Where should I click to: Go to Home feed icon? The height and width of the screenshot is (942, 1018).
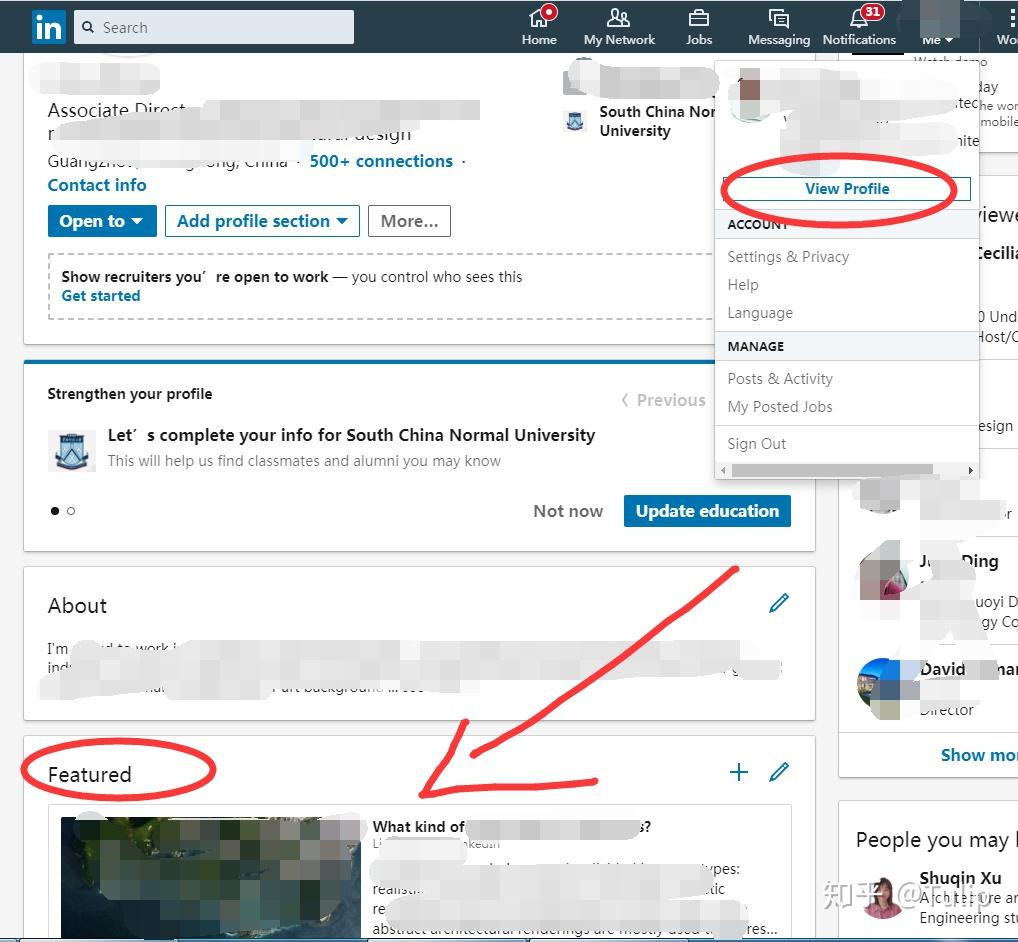pos(540,18)
